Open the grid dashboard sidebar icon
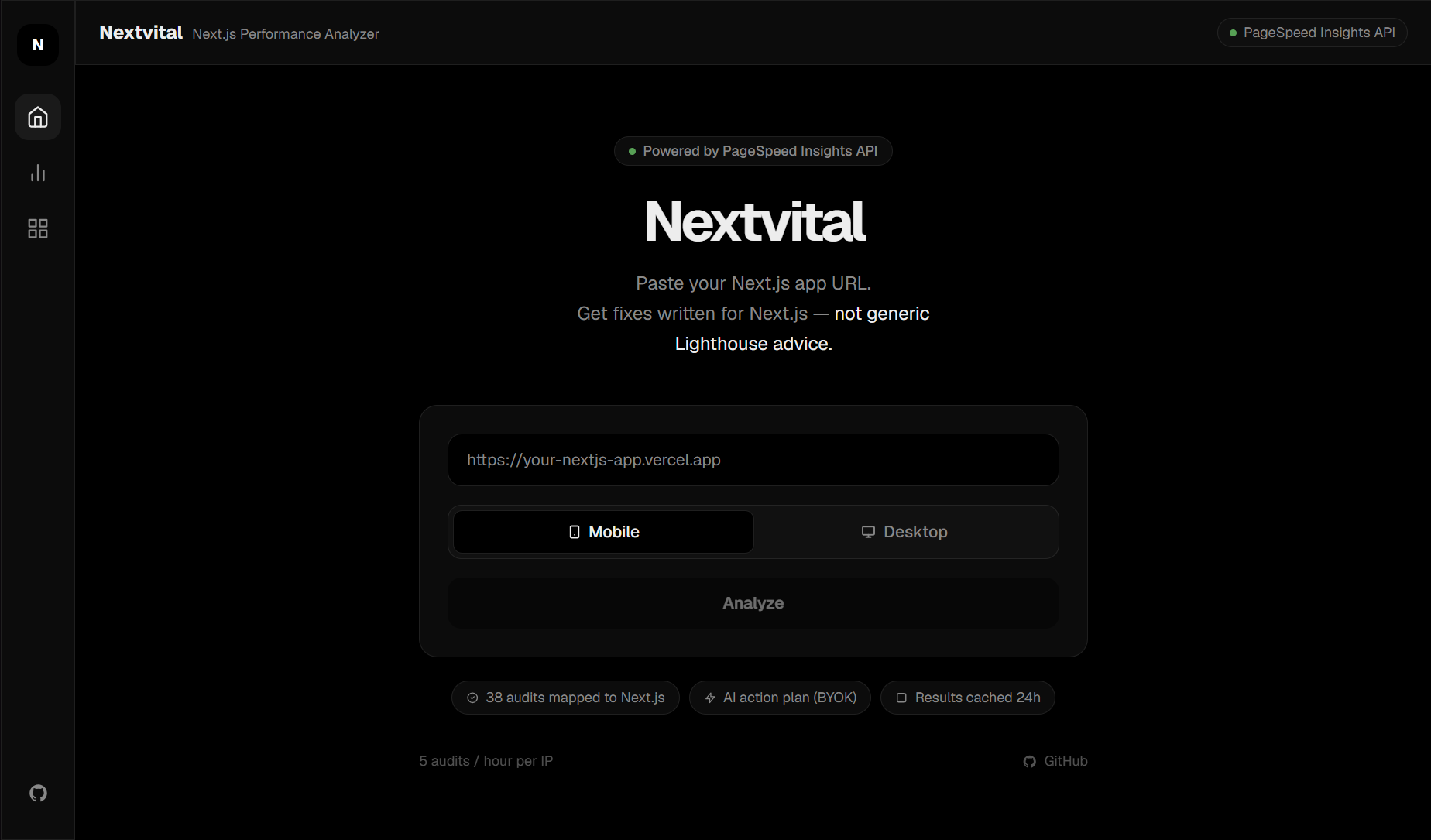 pos(38,228)
